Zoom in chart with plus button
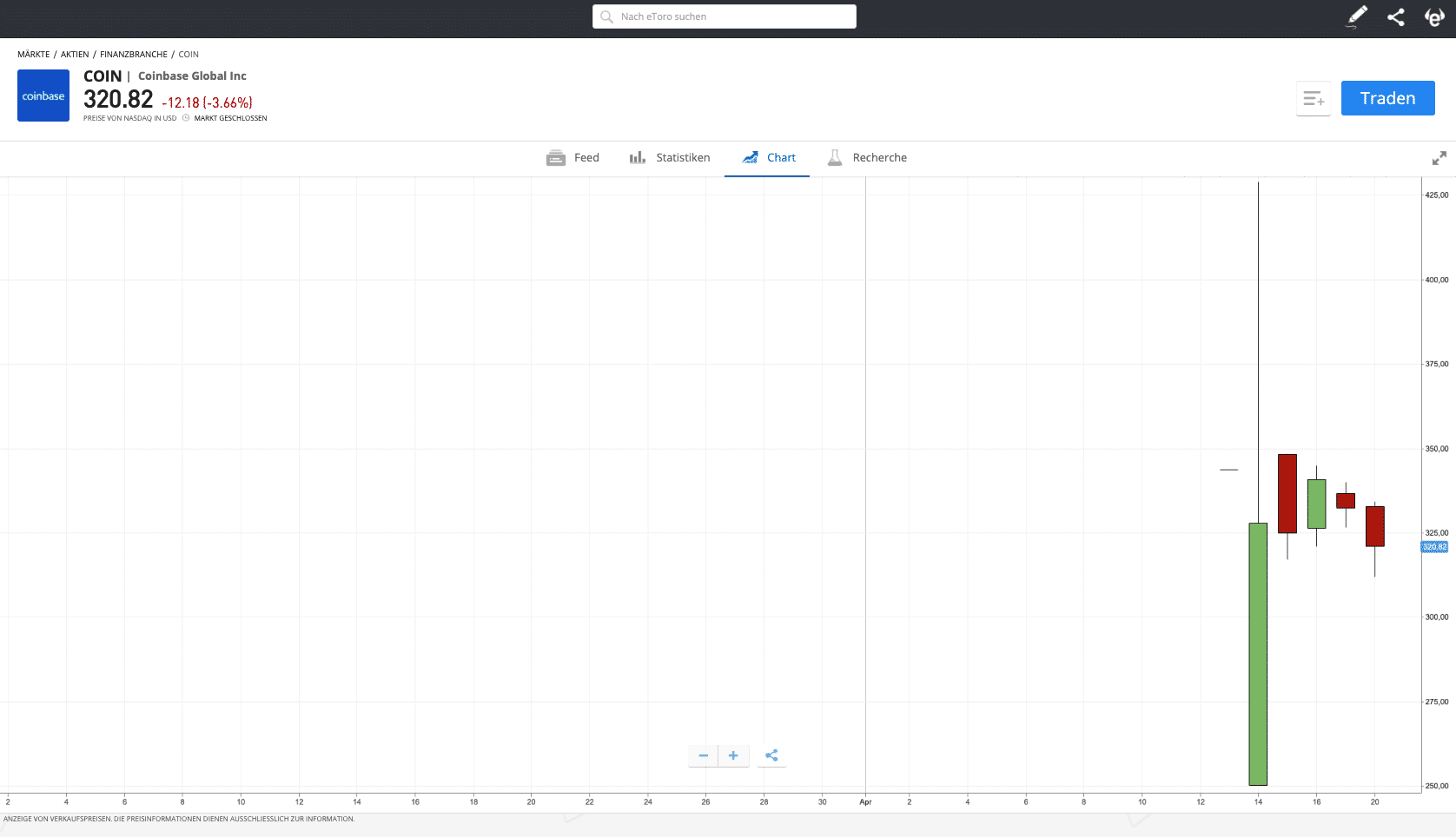 [733, 755]
